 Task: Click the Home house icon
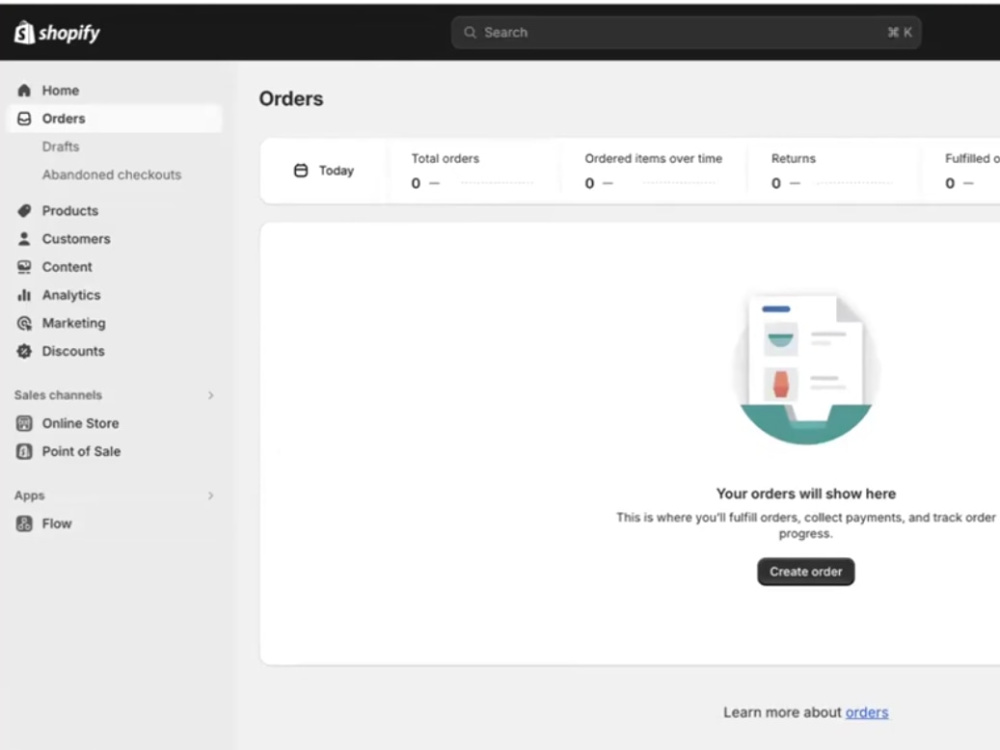(24, 90)
